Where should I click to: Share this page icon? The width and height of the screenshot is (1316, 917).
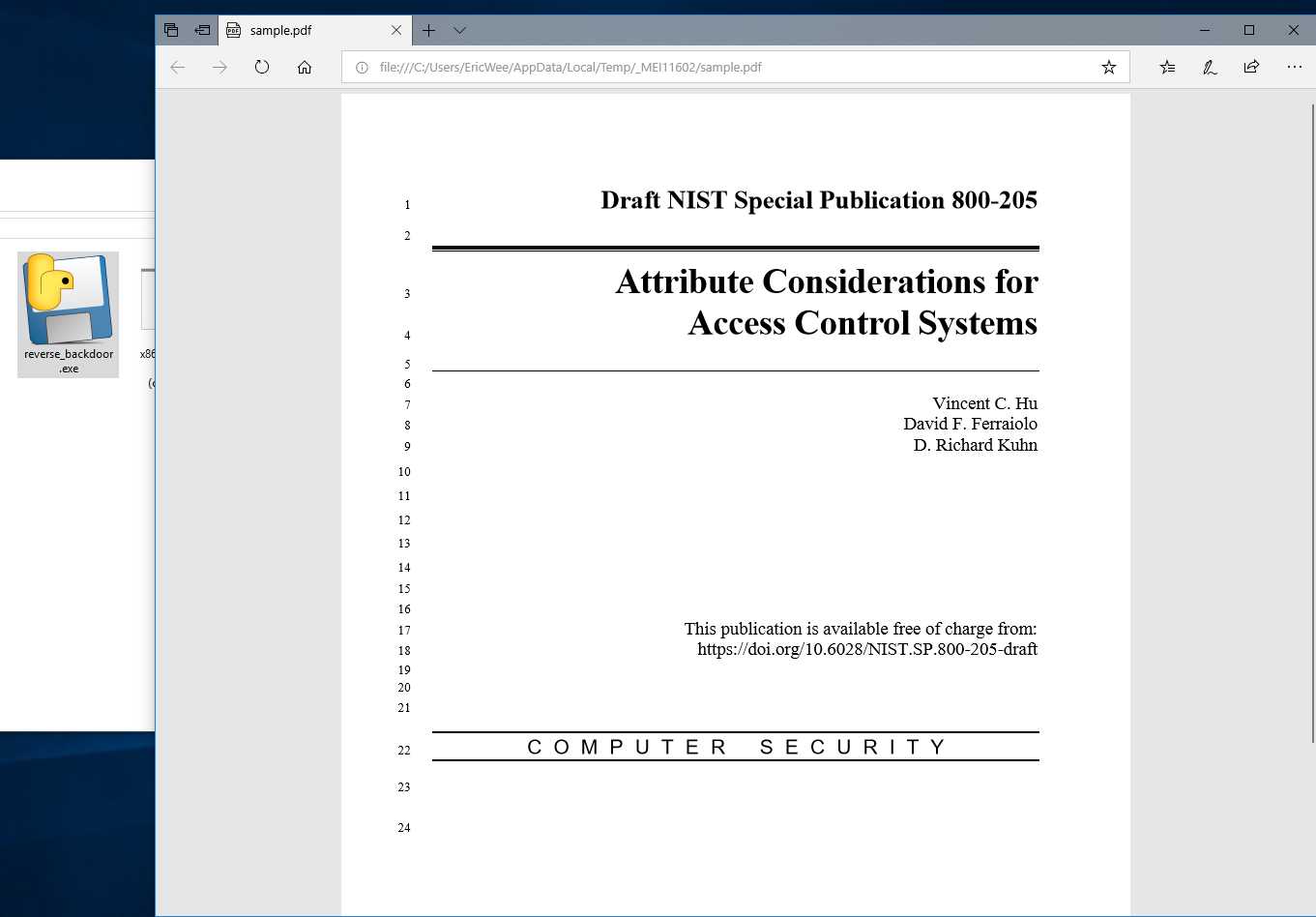[x=1252, y=67]
